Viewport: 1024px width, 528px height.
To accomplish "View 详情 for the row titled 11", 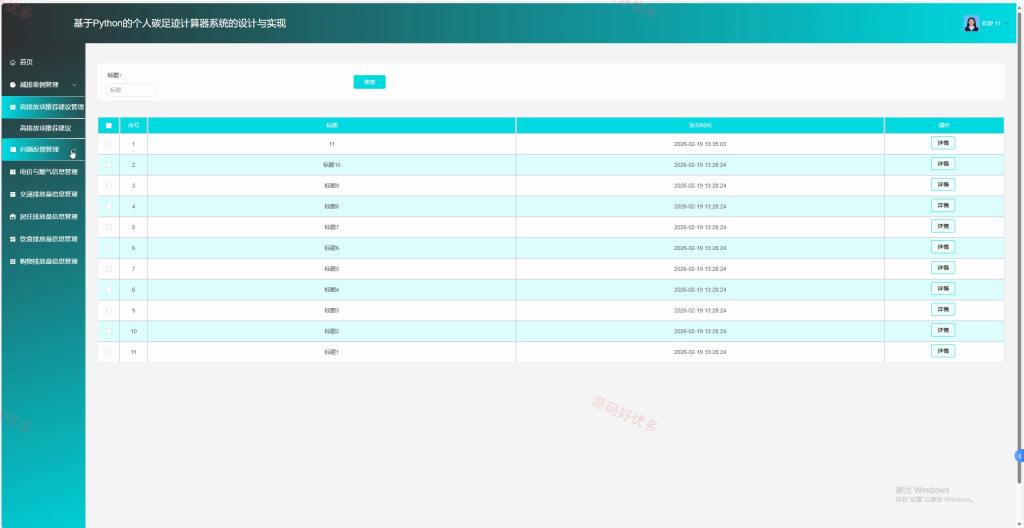I will pyautogui.click(x=943, y=142).
